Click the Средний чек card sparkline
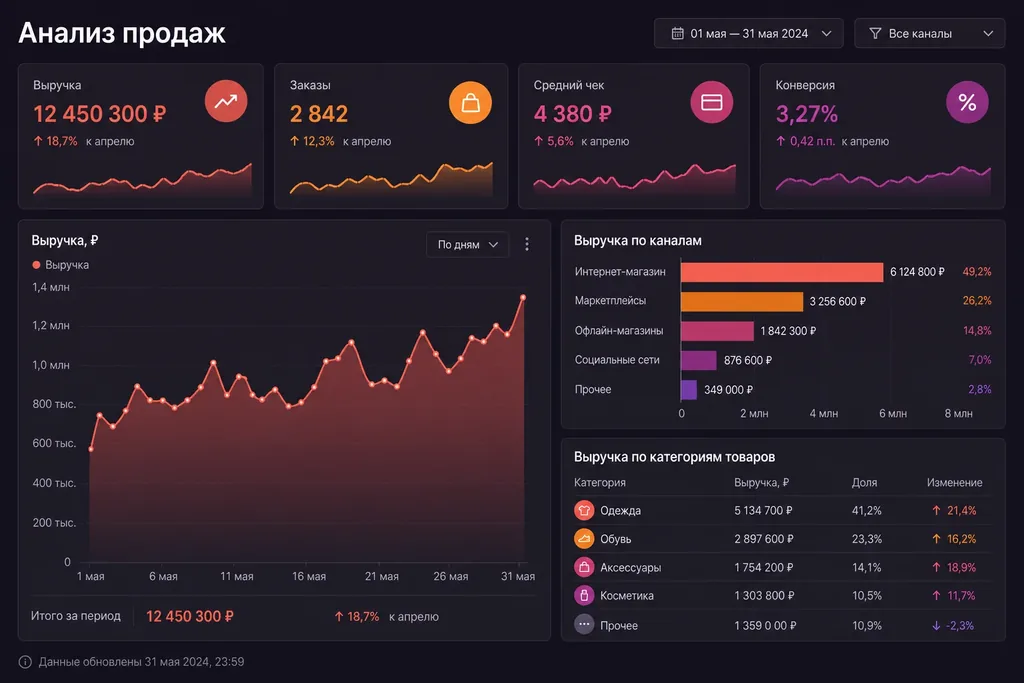1024x683 pixels. click(x=634, y=179)
